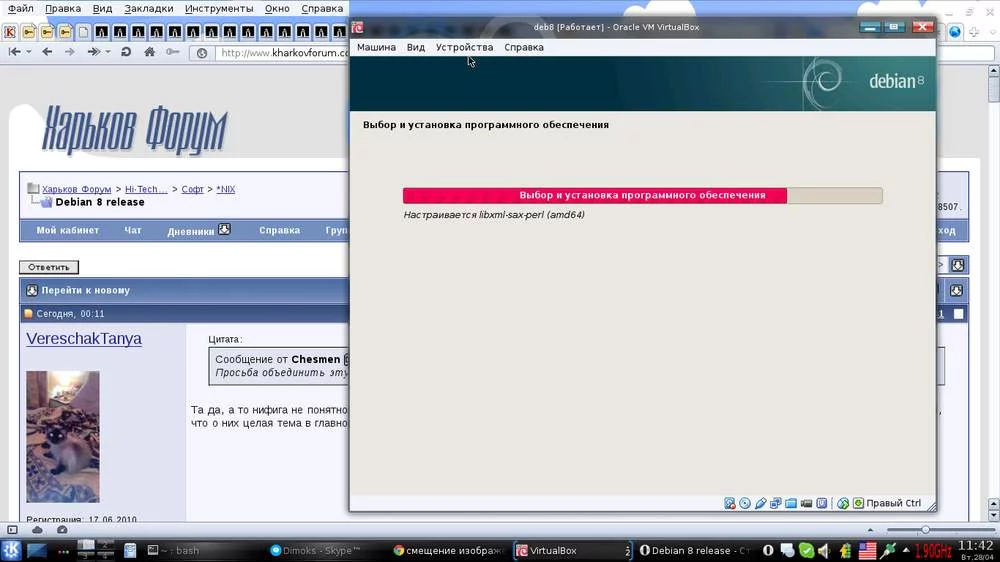Click the Opera Link cloud icon
This screenshot has height=562, width=1000.
(x=38, y=529)
